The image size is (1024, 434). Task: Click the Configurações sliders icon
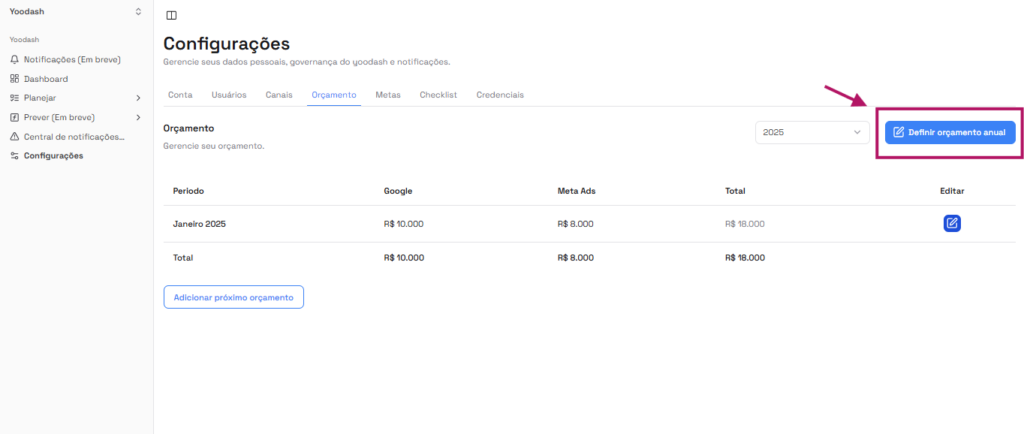click(x=15, y=155)
